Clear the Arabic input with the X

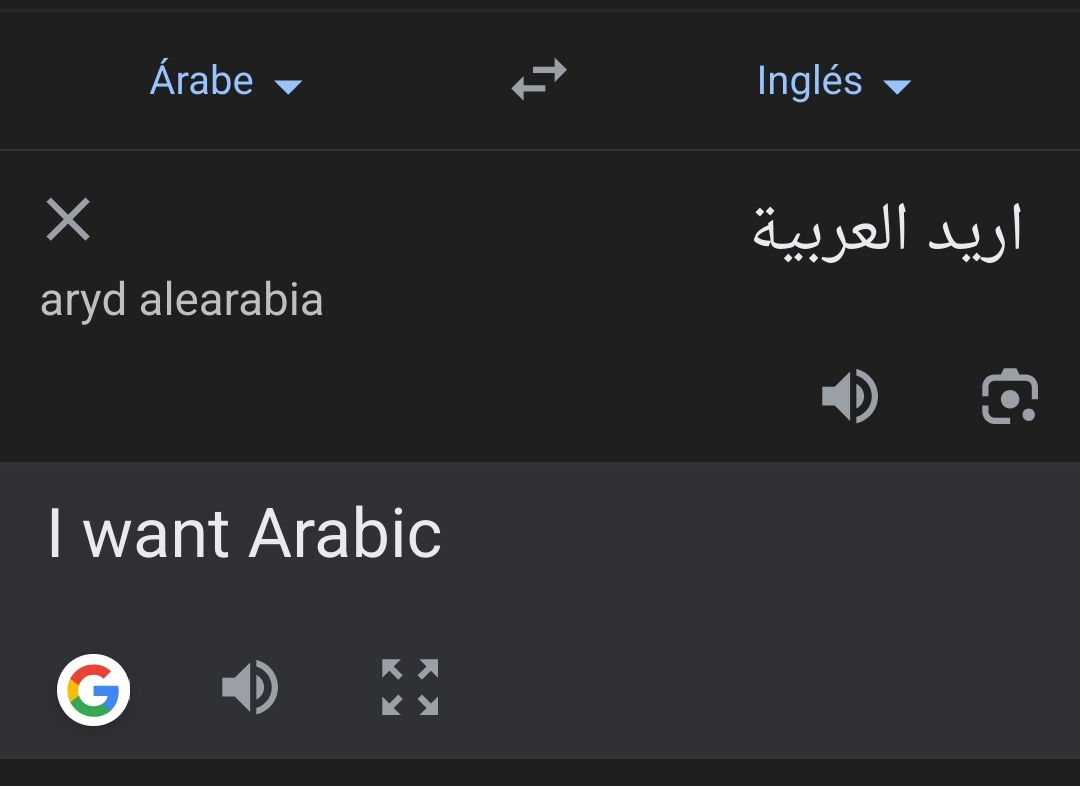(x=68, y=220)
